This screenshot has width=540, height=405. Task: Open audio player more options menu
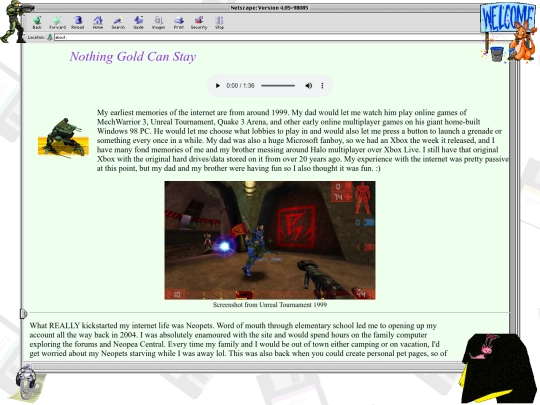click(x=322, y=86)
